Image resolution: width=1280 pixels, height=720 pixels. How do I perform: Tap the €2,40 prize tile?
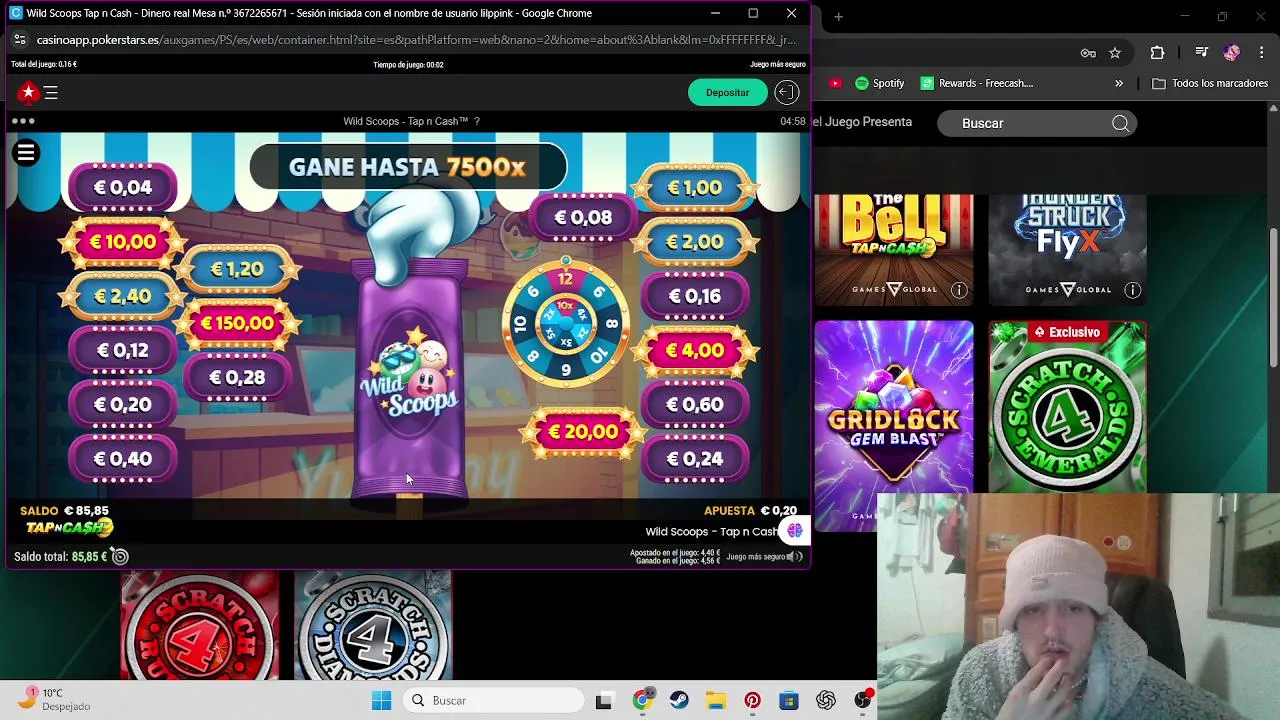coord(123,296)
